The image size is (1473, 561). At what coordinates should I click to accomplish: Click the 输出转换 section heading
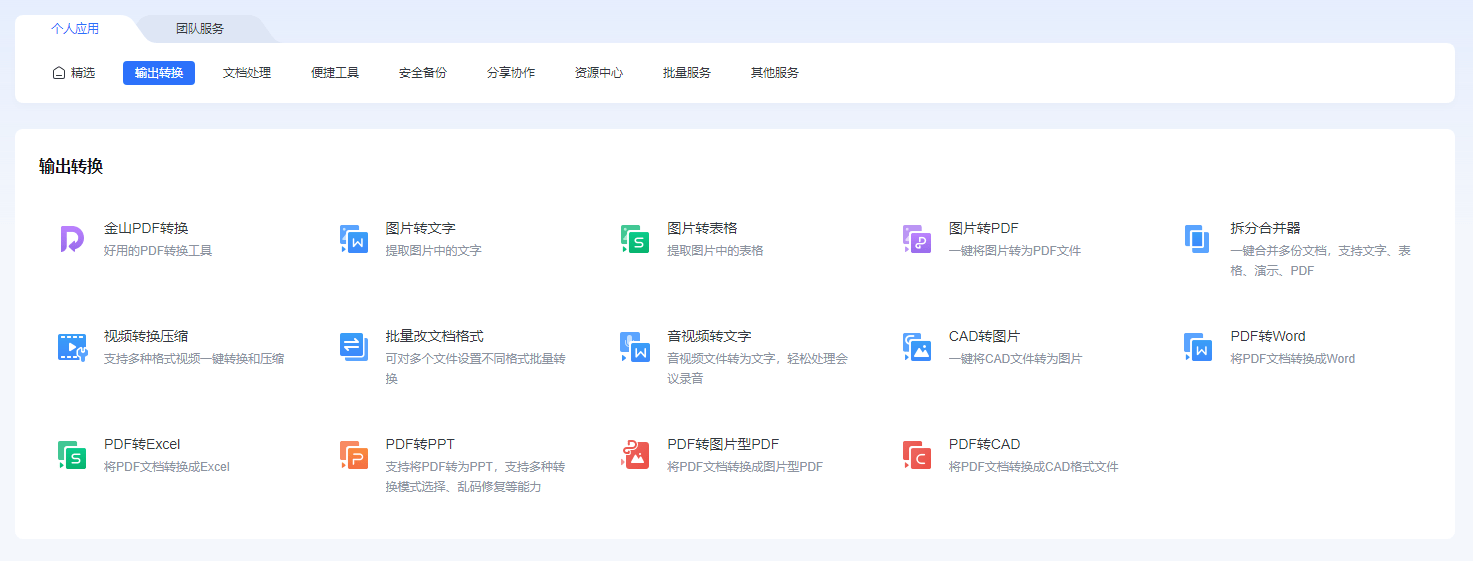click(71, 167)
